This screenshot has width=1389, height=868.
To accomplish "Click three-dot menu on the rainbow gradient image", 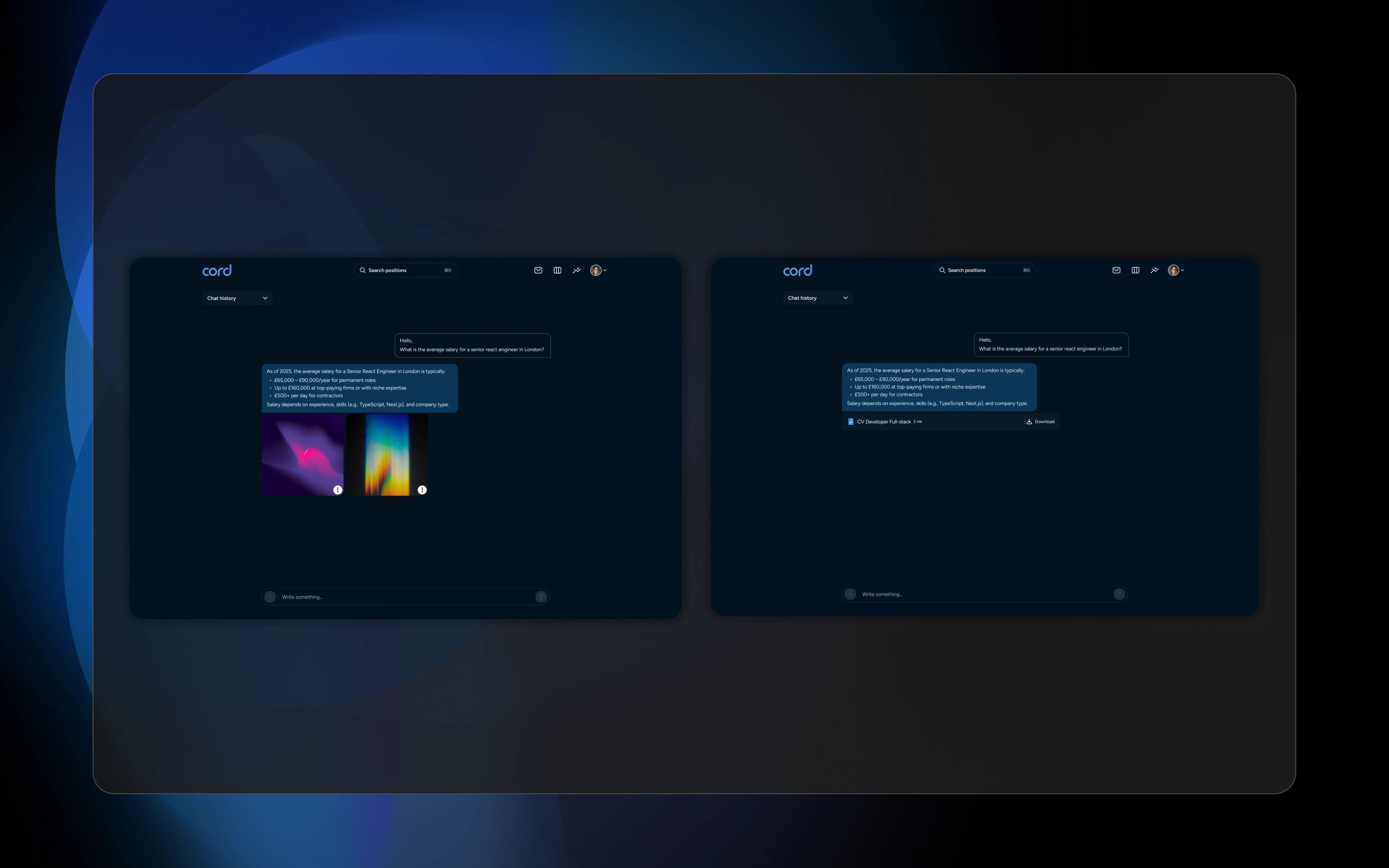I will click(x=422, y=489).
